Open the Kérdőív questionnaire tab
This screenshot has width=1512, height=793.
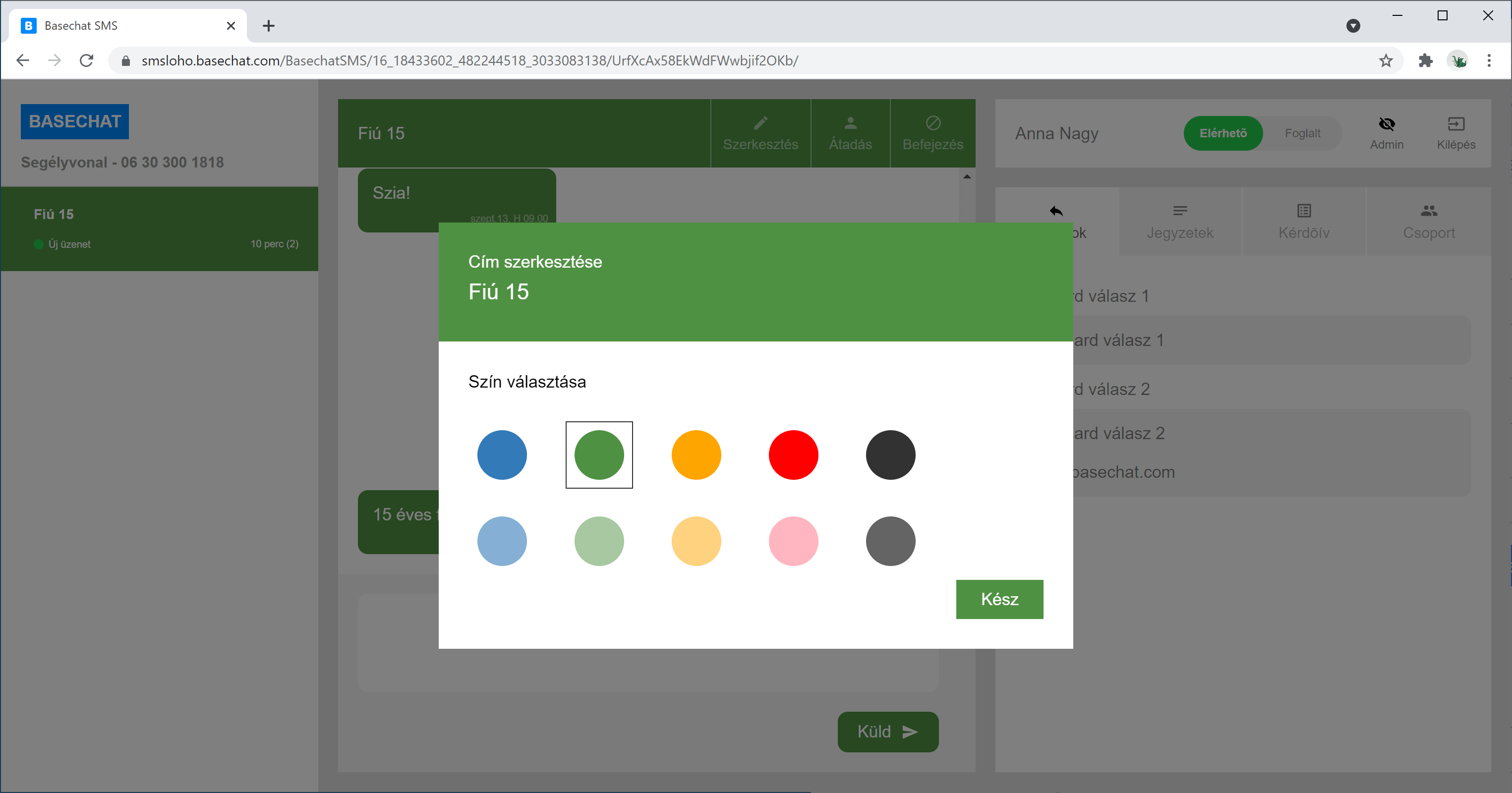tap(1304, 221)
